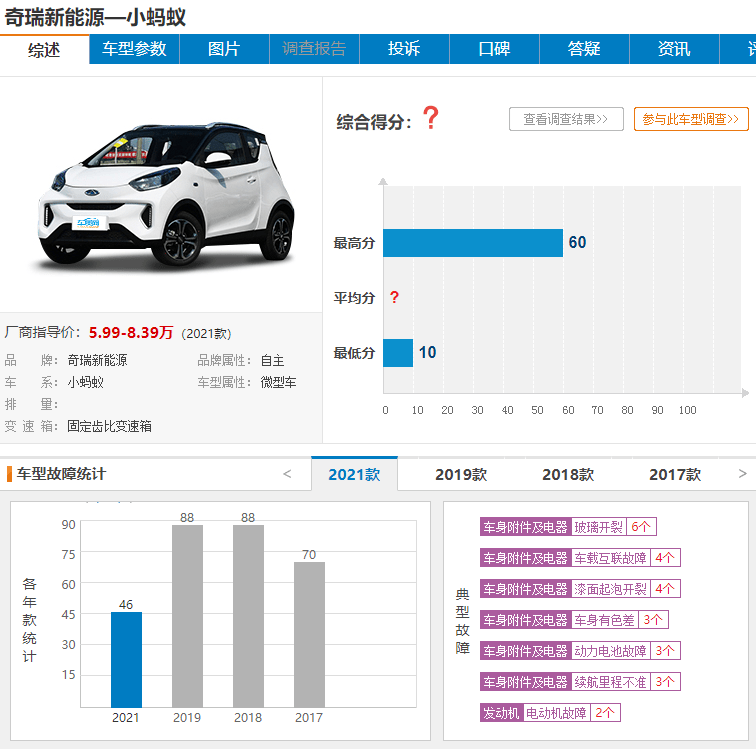Click 小蚂蚁 in the 车系 row
This screenshot has height=749, width=756.
pyautogui.click(x=85, y=382)
